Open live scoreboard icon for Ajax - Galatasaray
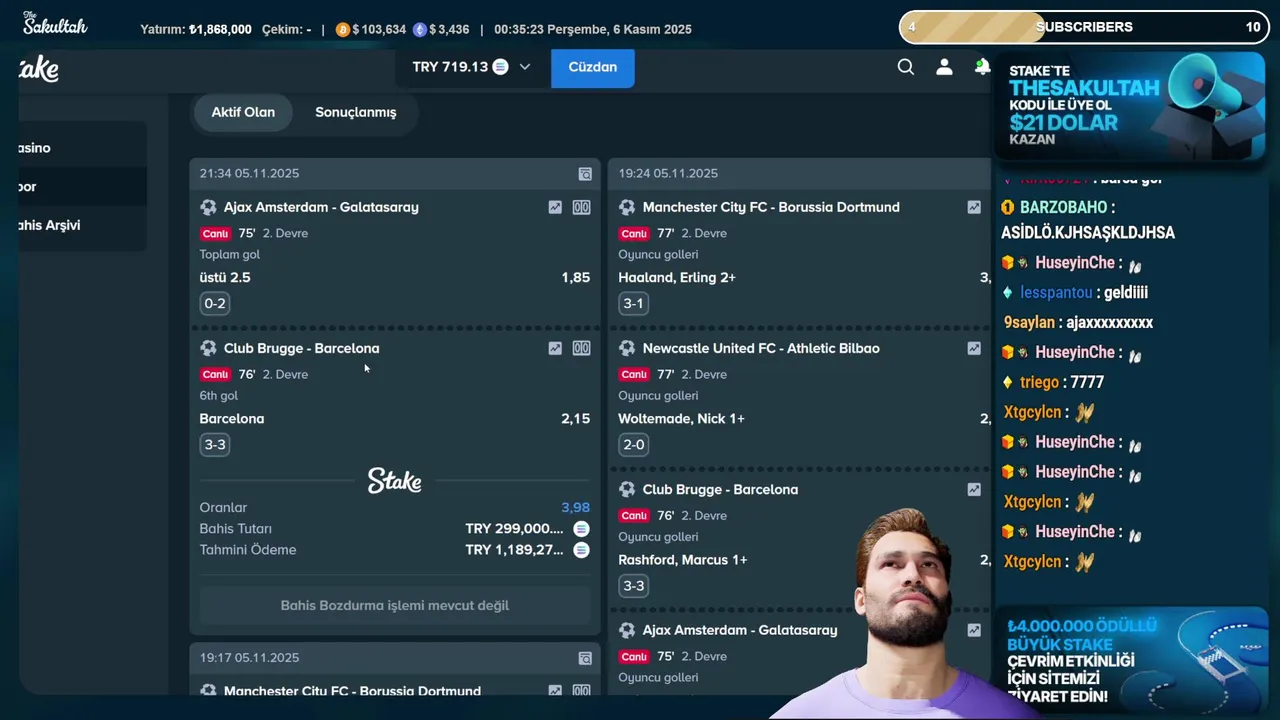The height and width of the screenshot is (720, 1280). click(581, 207)
